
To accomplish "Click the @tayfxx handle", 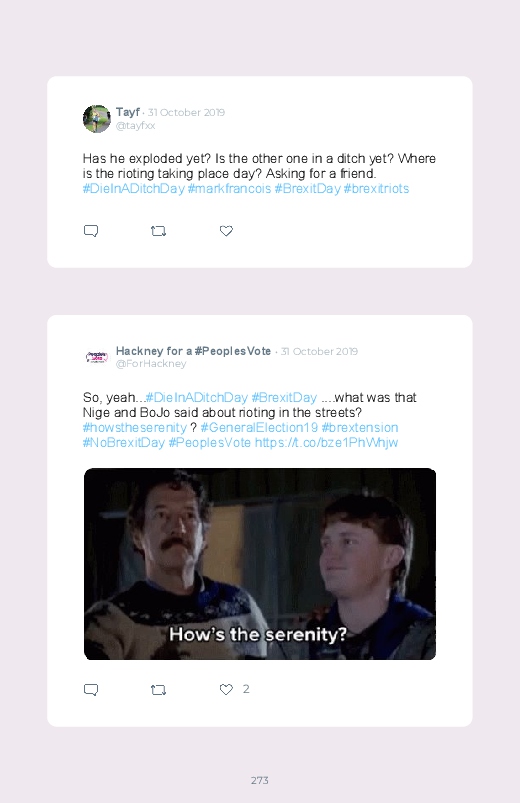I will [x=135, y=126].
